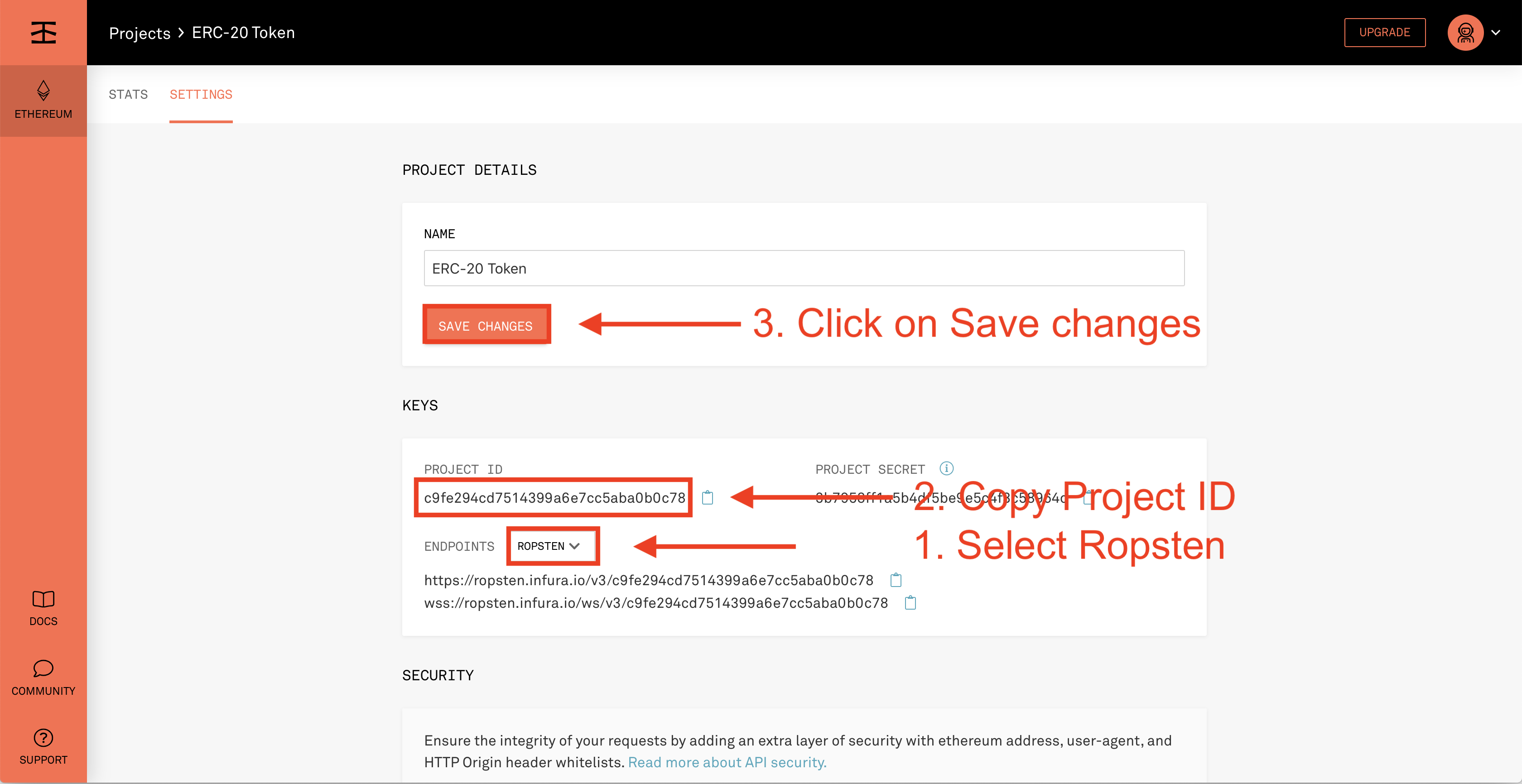Screen dimensions: 1522x784
Task: Click the Infura logo icon
Action: 43,33
